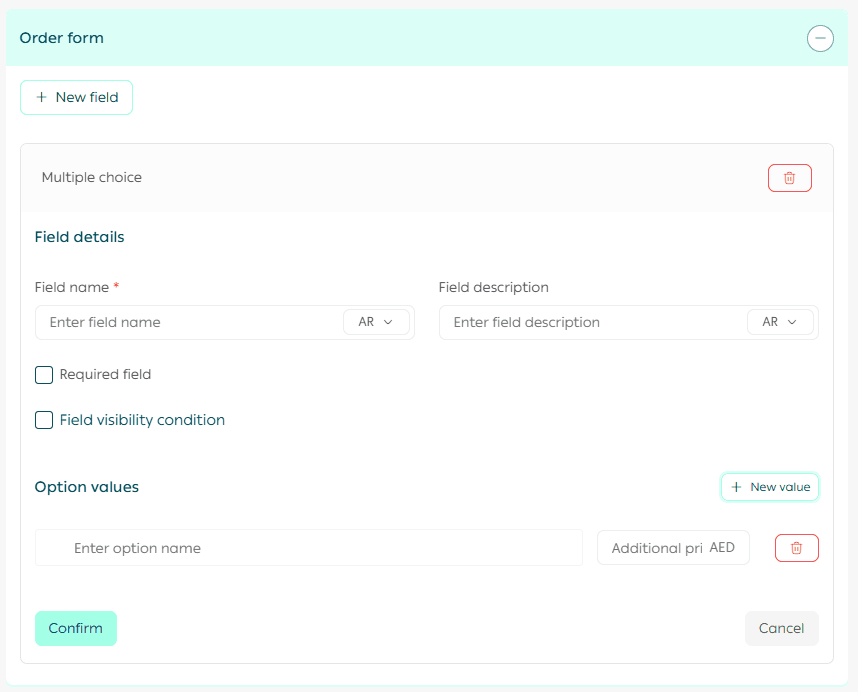
Task: Remove the option value row
Action: tap(796, 548)
